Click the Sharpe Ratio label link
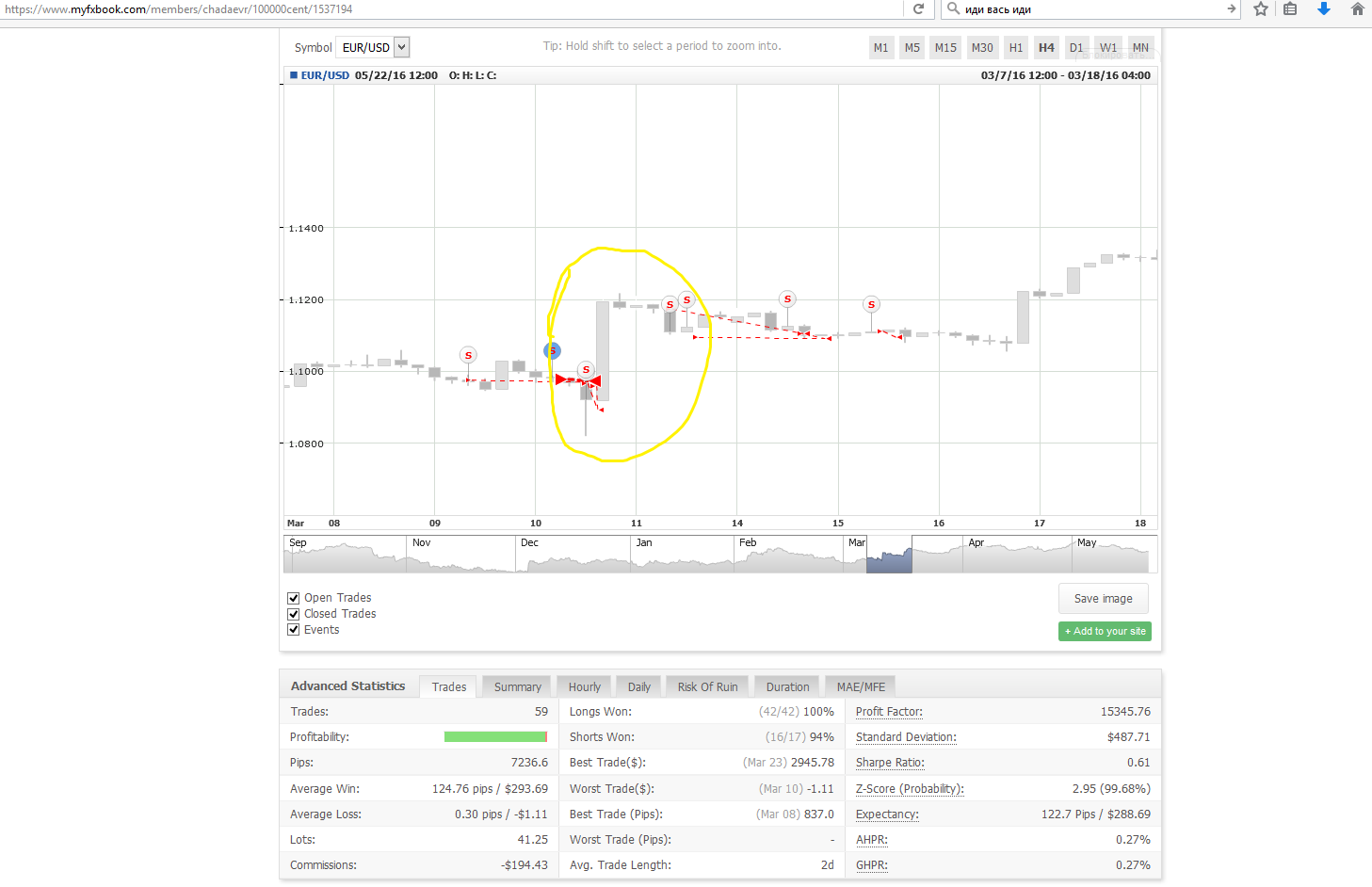 point(890,763)
